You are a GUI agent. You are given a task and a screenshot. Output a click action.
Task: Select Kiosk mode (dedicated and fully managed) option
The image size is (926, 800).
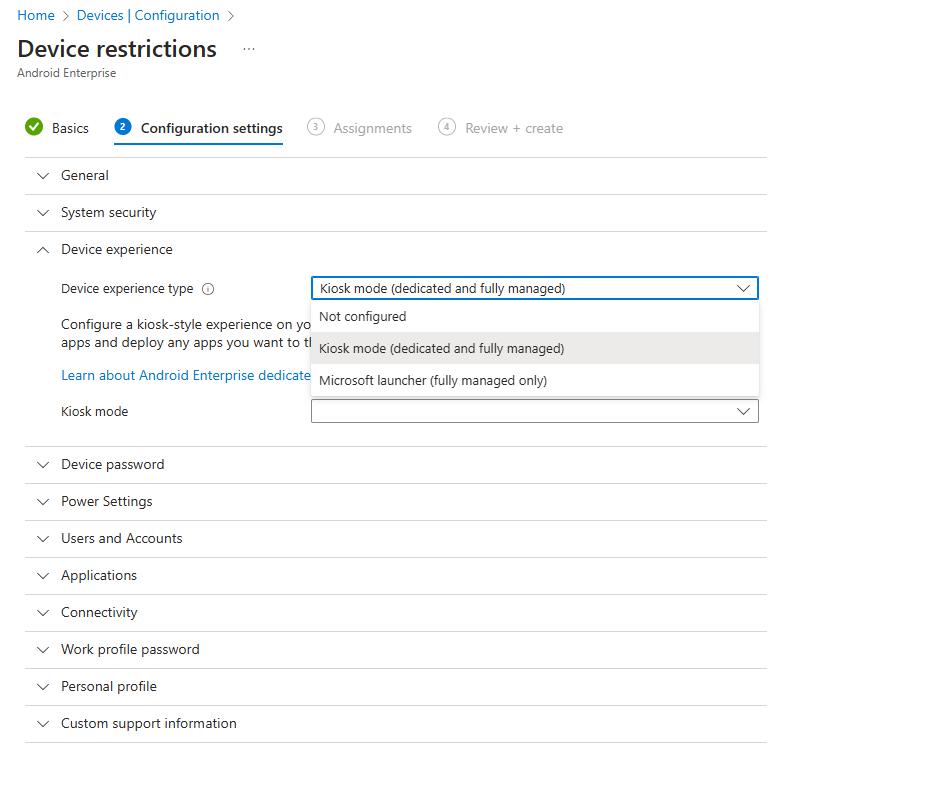click(x=442, y=348)
